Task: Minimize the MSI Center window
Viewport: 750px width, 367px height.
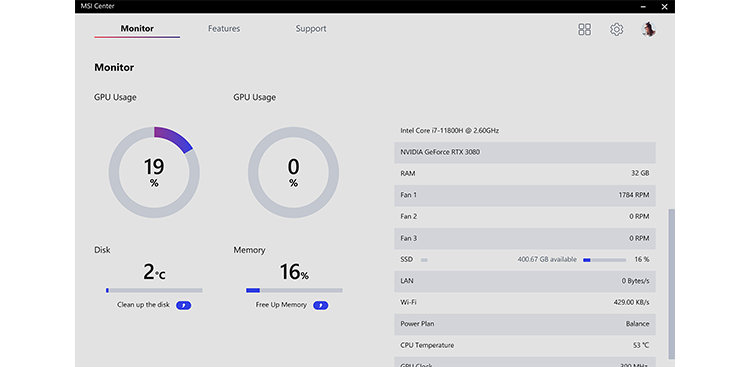Action: coord(643,7)
